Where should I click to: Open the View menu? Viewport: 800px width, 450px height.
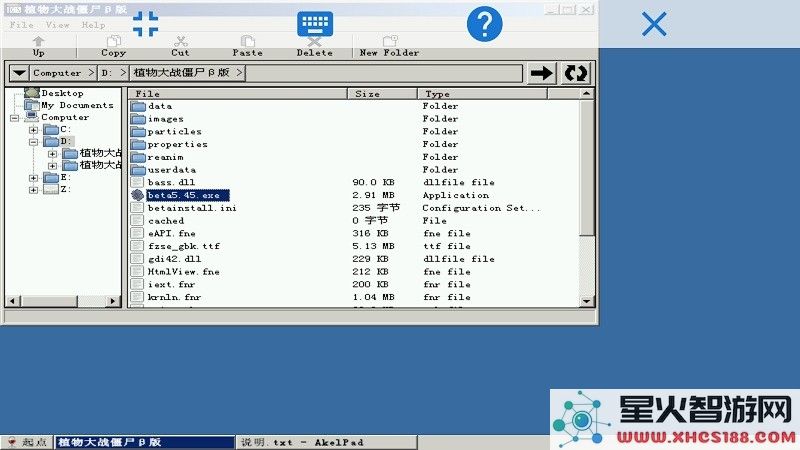[x=57, y=24]
